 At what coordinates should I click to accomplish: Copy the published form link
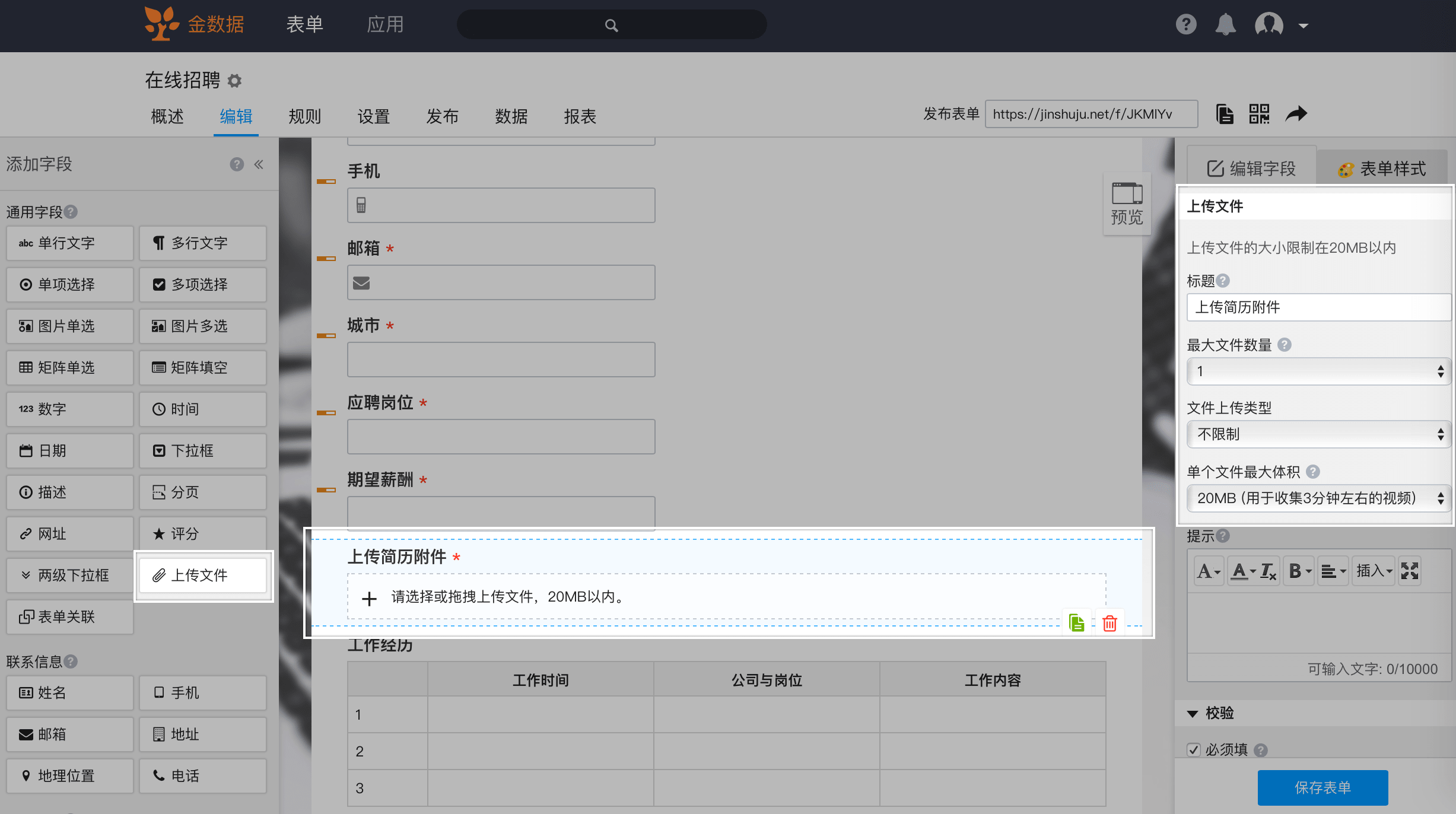point(1224,114)
